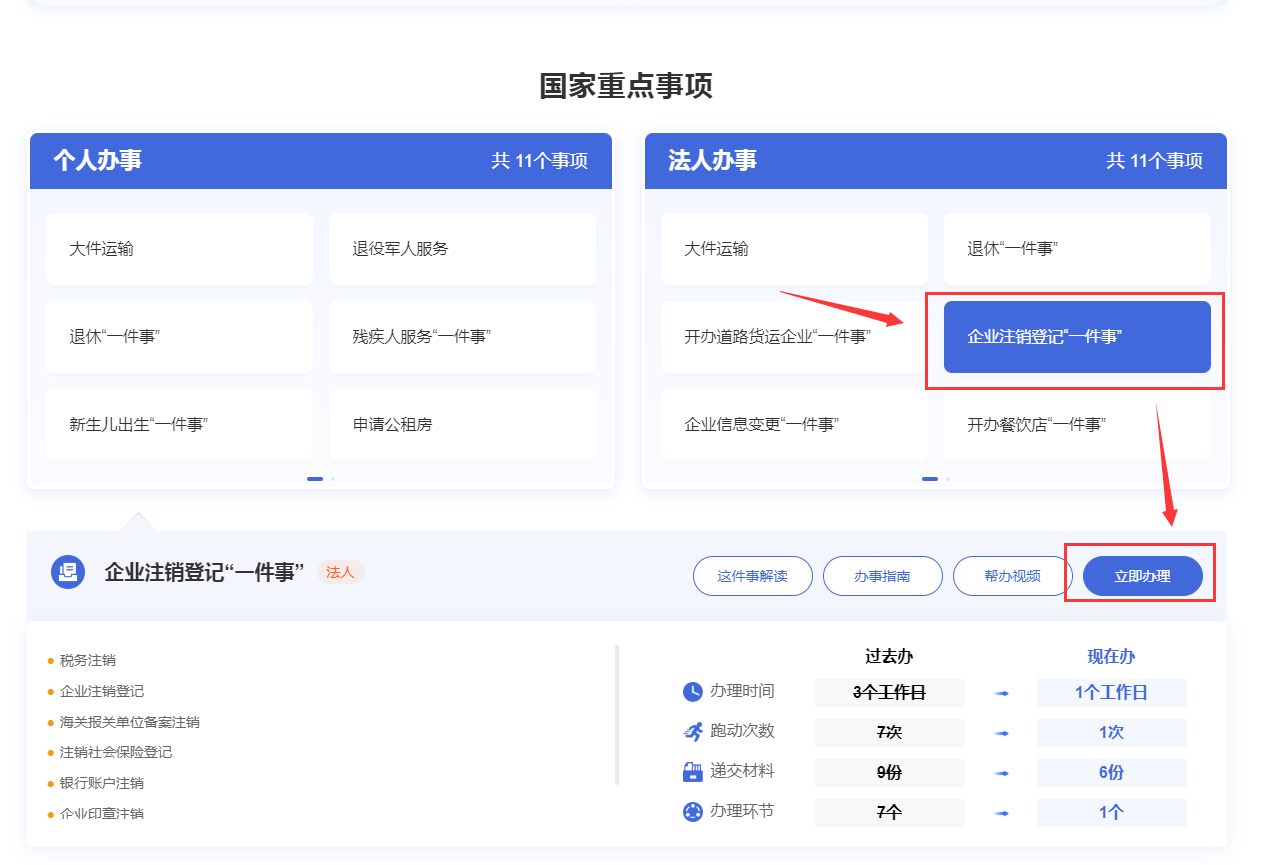1263x865 pixels.
Task: Open the 办事指南 guide button
Action: tap(882, 576)
